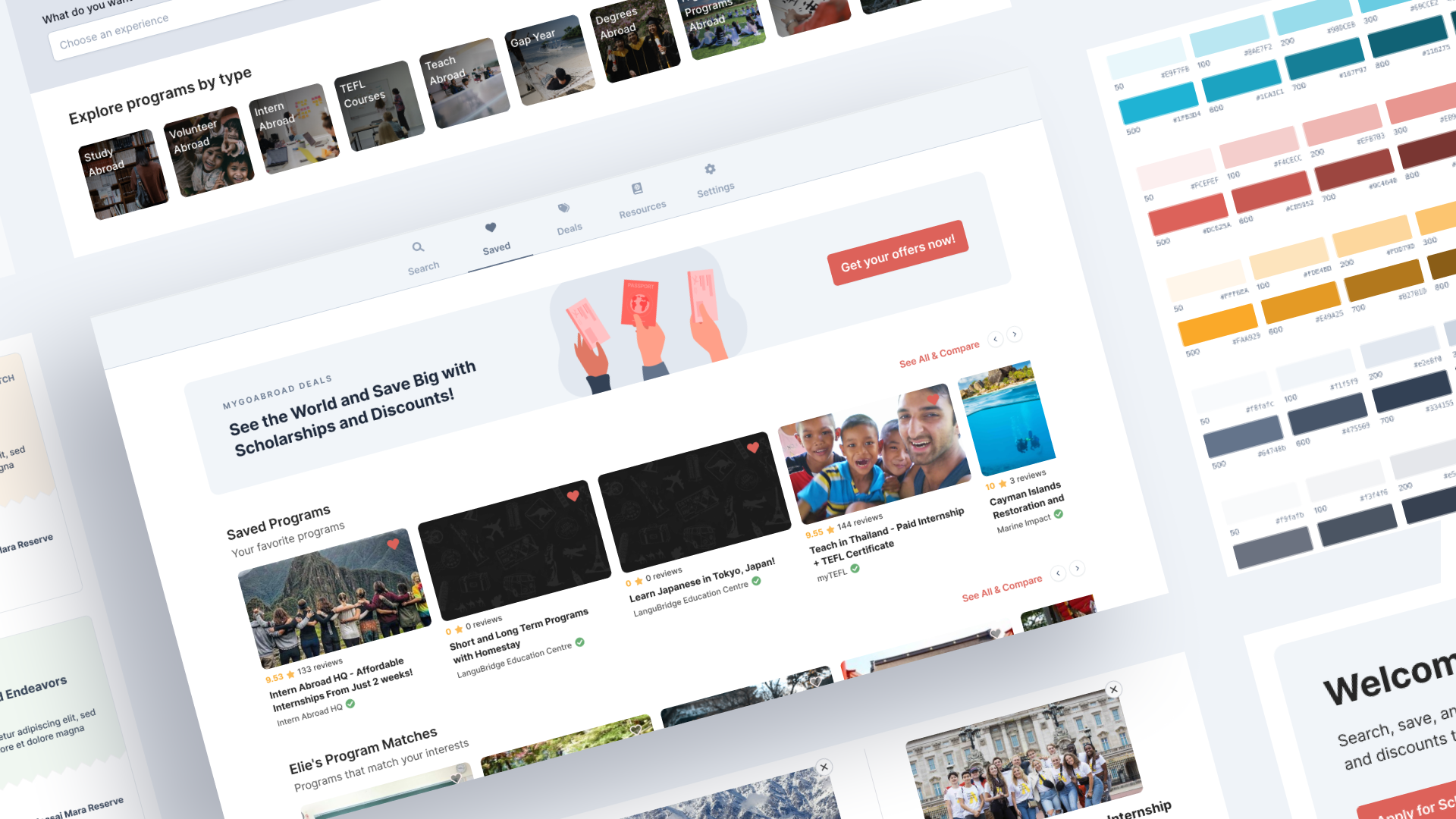Pick the slate 500 swatch #64748b
Screen dimensions: 1456x819
tap(1244, 436)
